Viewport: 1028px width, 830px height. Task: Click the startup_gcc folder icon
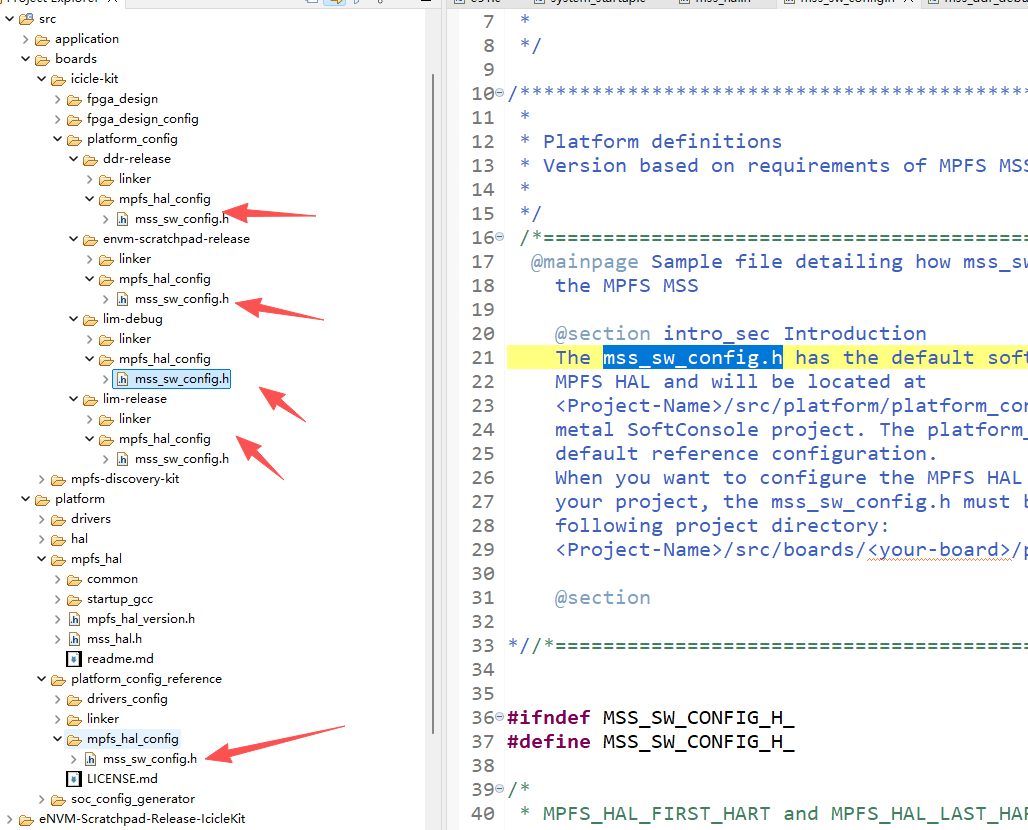click(x=75, y=599)
